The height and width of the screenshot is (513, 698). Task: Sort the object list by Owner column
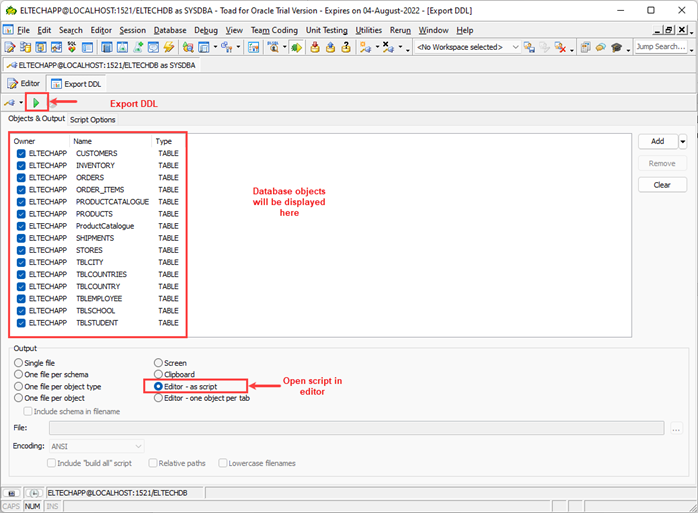pos(40,141)
